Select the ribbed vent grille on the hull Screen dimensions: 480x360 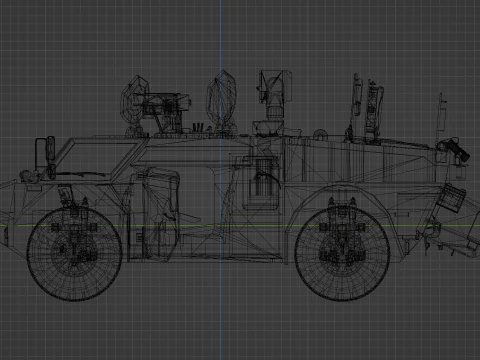tap(265, 177)
